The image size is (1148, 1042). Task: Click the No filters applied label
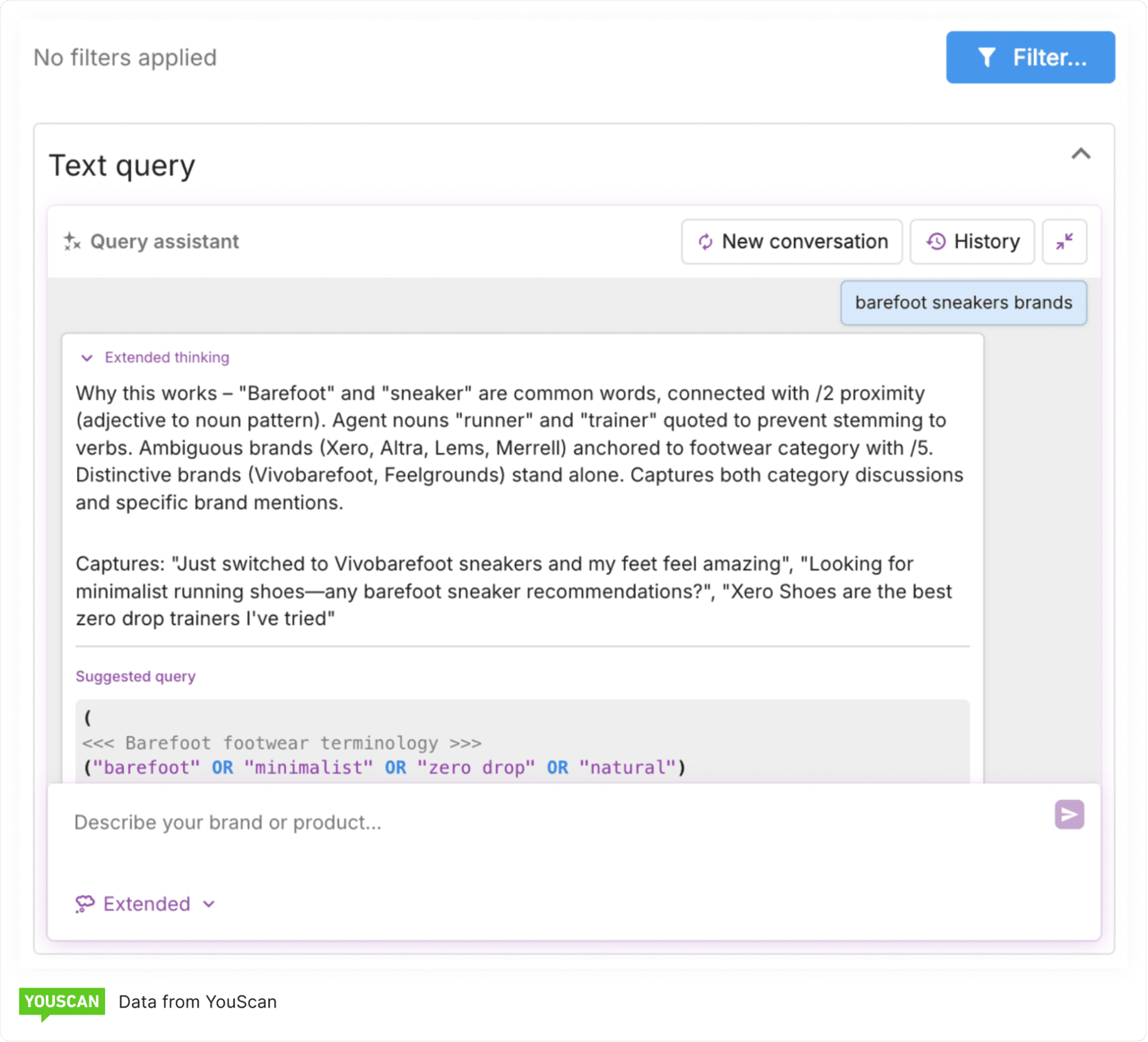pos(125,57)
